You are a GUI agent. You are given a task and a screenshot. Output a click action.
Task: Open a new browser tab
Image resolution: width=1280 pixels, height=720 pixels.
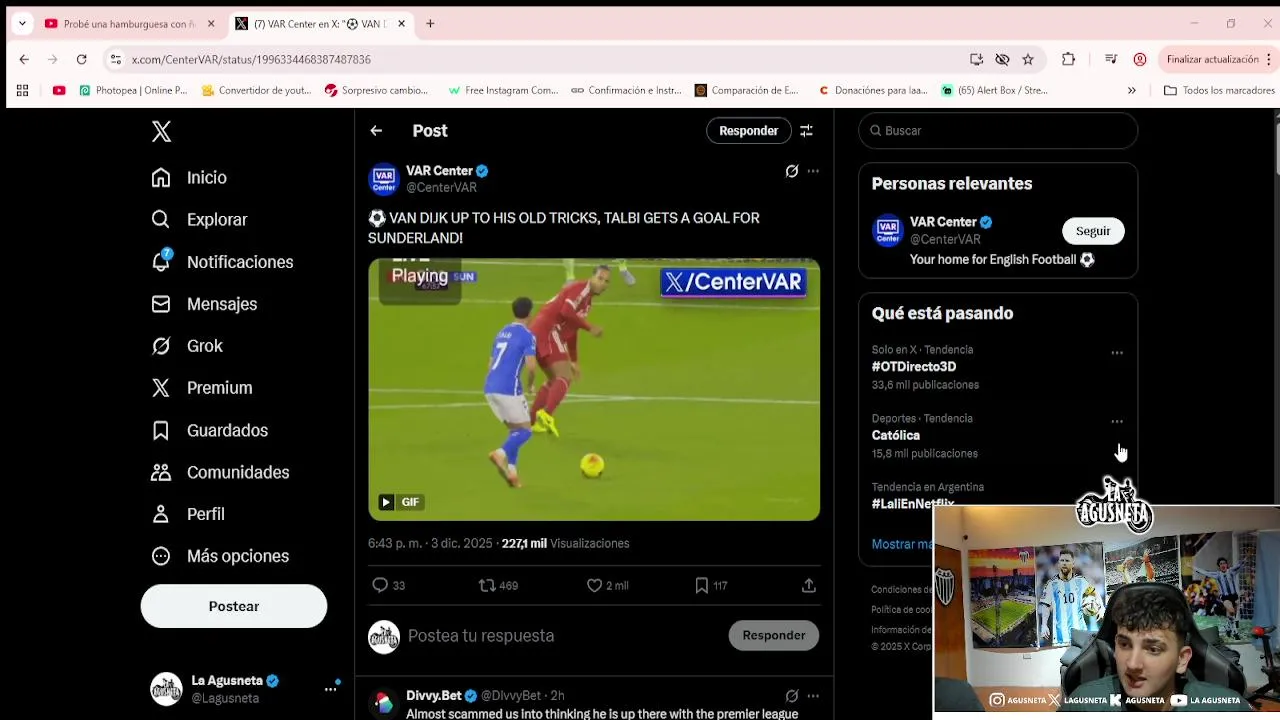coord(430,23)
